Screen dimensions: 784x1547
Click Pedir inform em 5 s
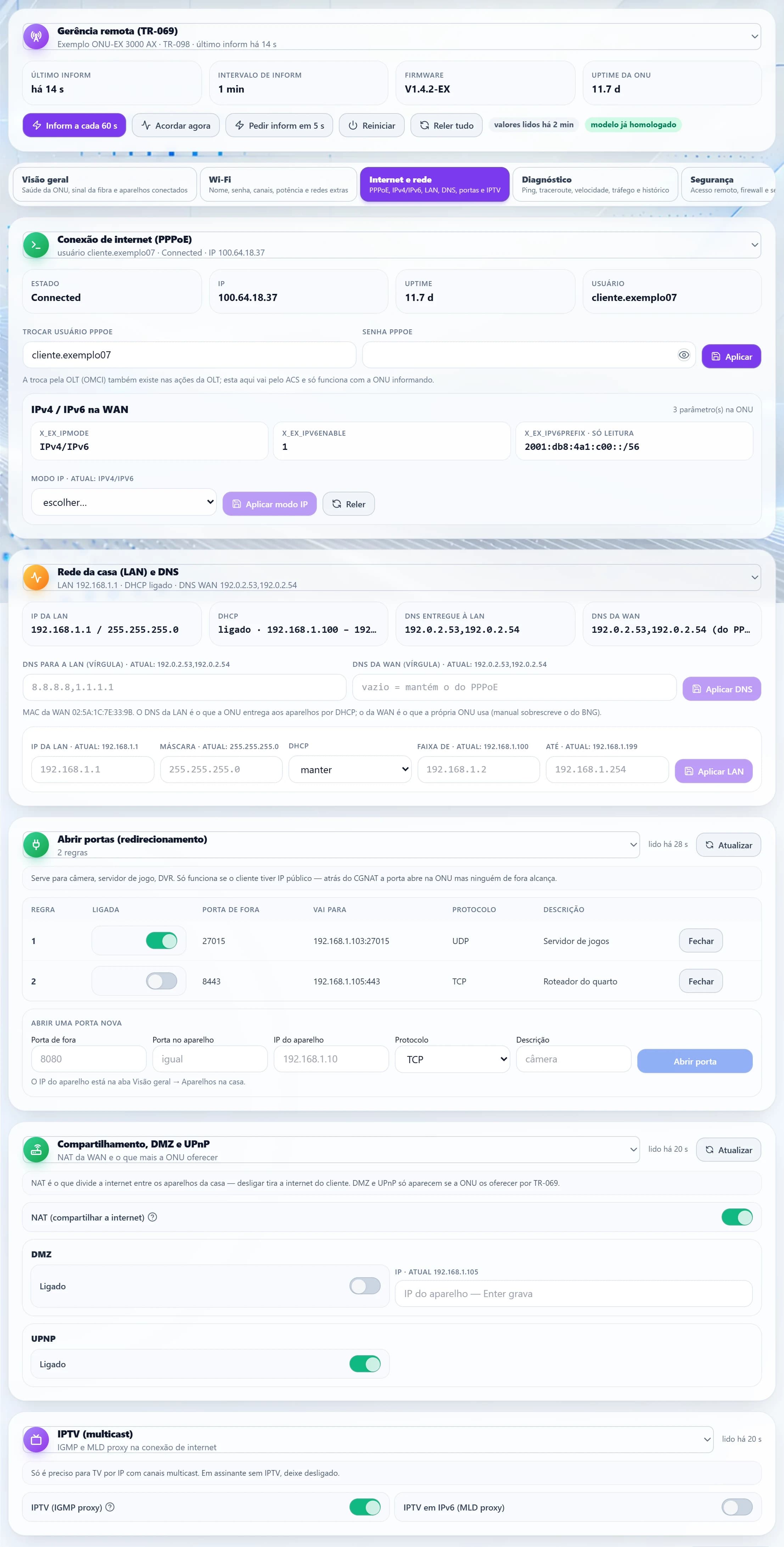pos(279,125)
